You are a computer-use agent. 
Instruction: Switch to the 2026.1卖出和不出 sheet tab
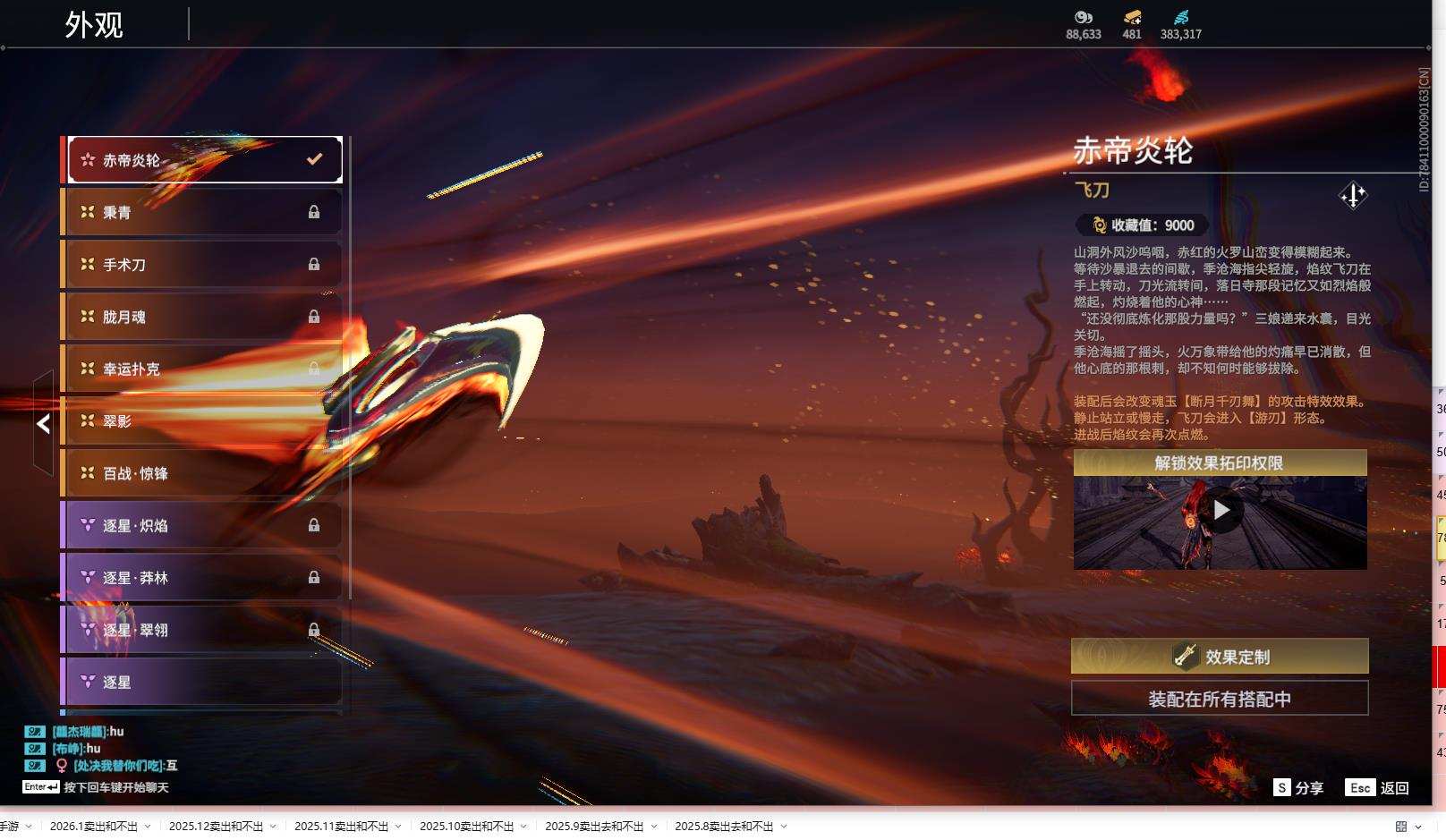click(x=94, y=827)
